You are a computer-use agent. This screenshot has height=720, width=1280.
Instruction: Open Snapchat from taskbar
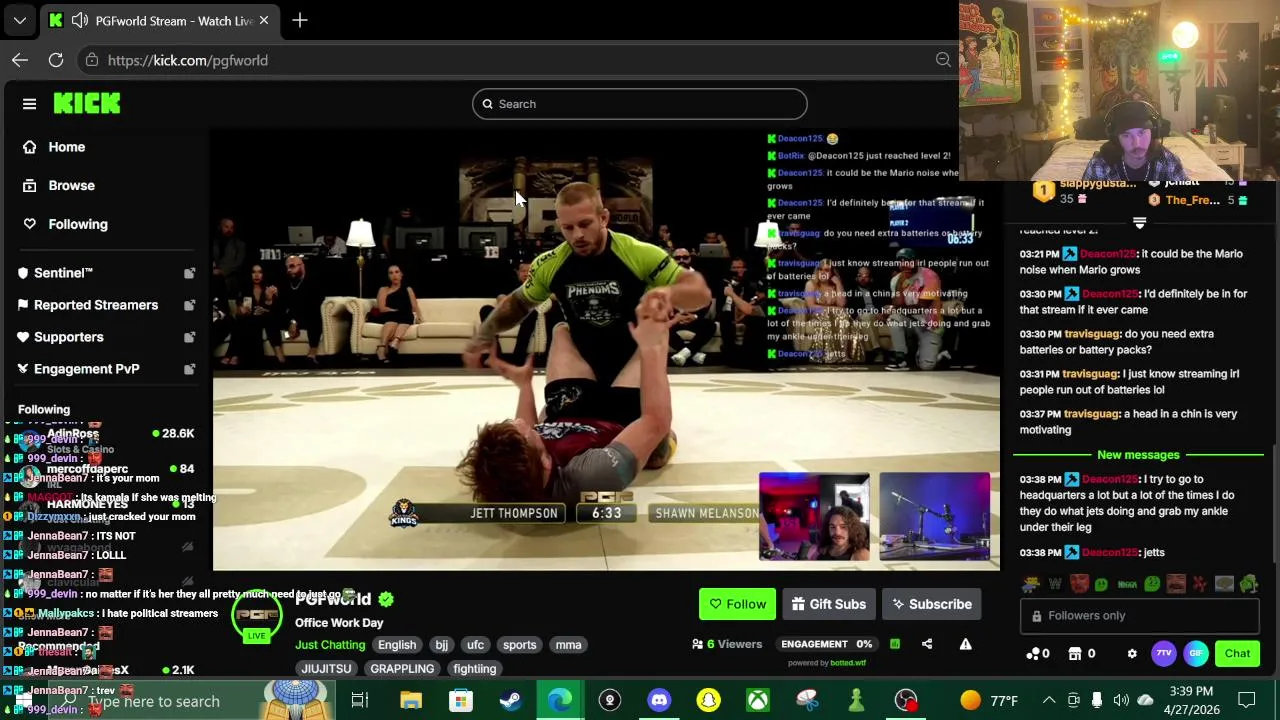(708, 700)
